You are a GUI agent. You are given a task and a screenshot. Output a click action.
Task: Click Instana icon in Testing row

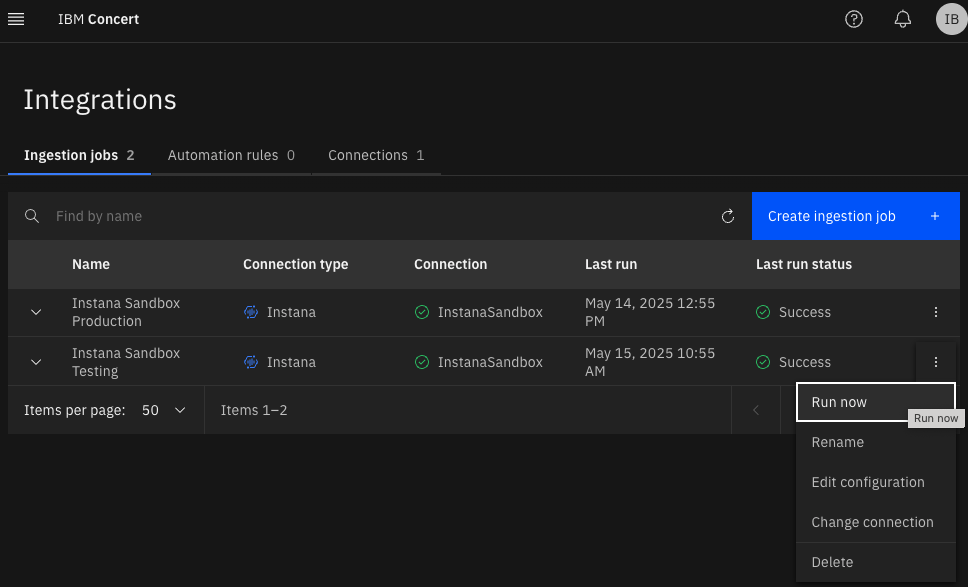click(x=251, y=362)
